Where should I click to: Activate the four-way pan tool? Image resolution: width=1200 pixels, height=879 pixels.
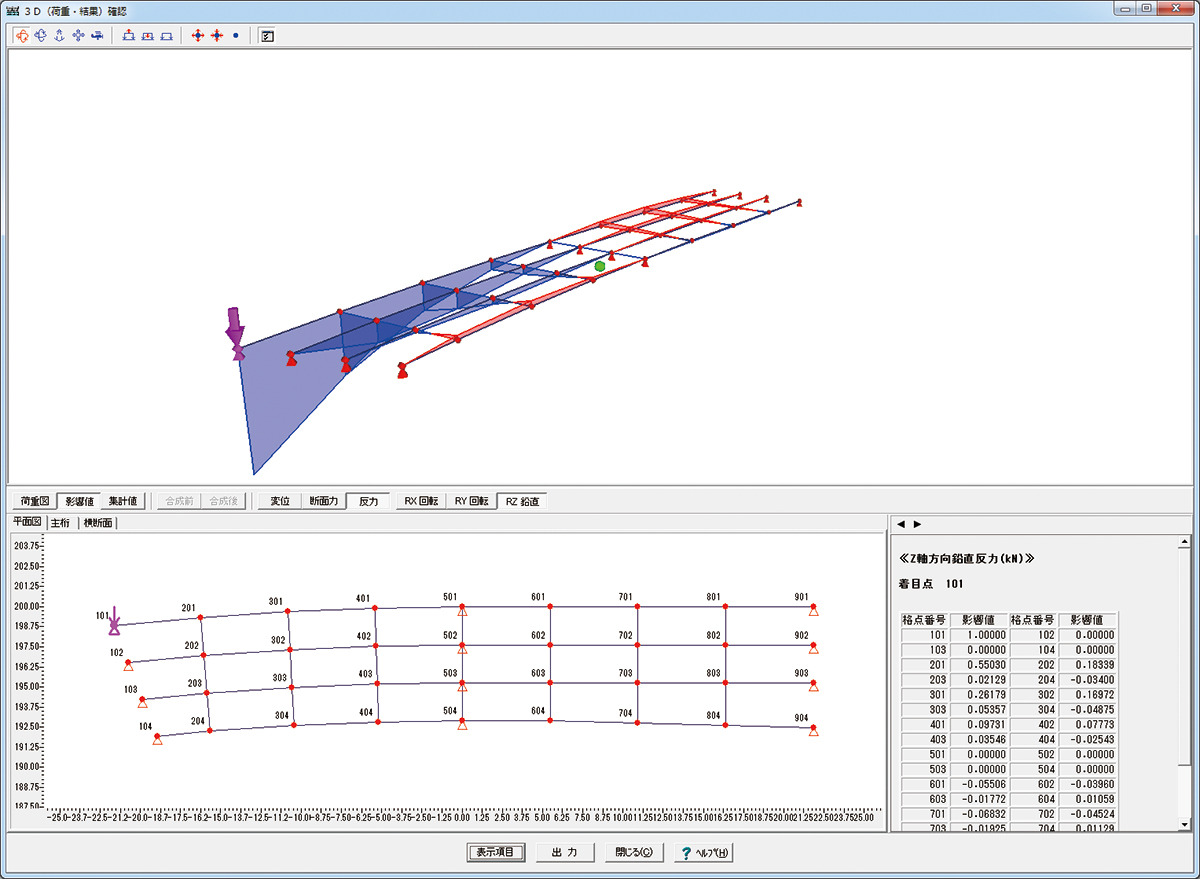78,35
